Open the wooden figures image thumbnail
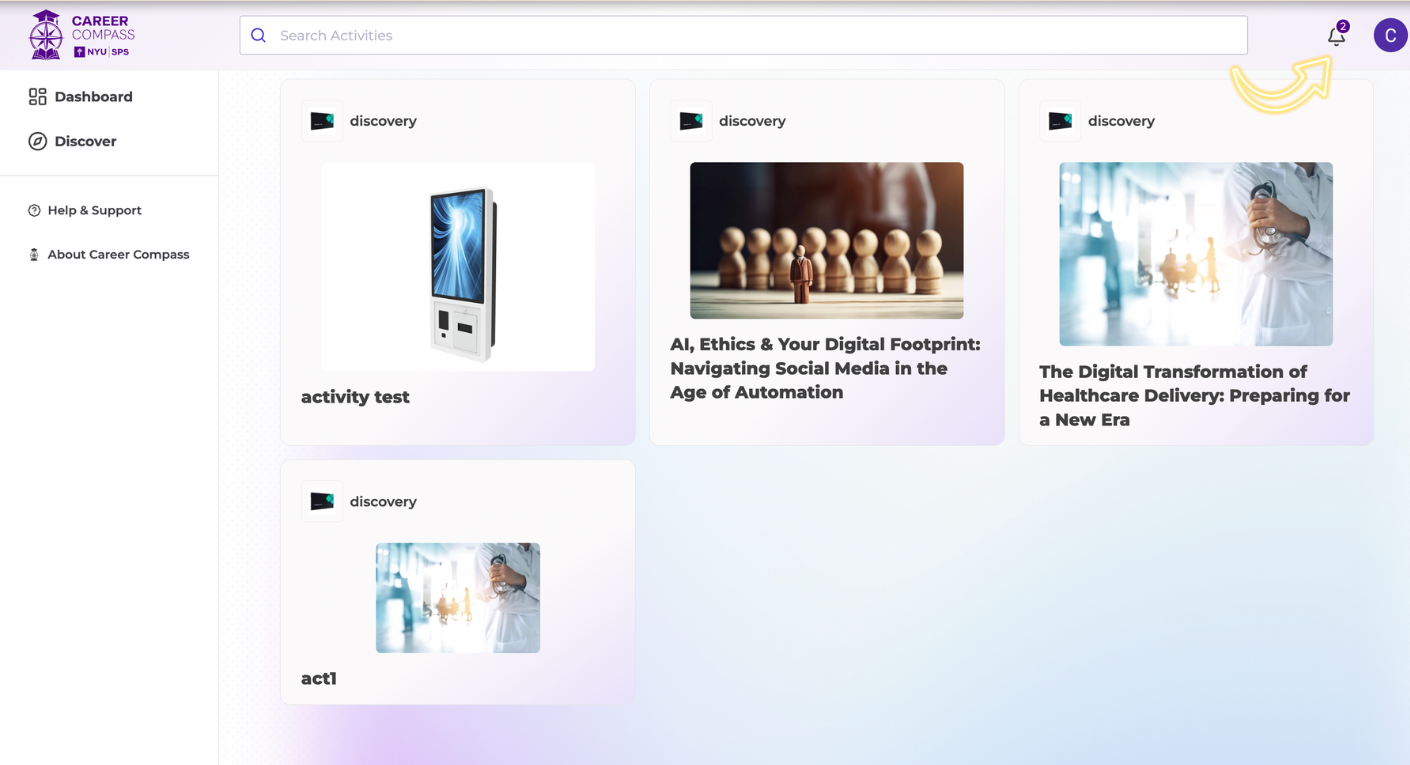This screenshot has width=1410, height=765. click(826, 241)
